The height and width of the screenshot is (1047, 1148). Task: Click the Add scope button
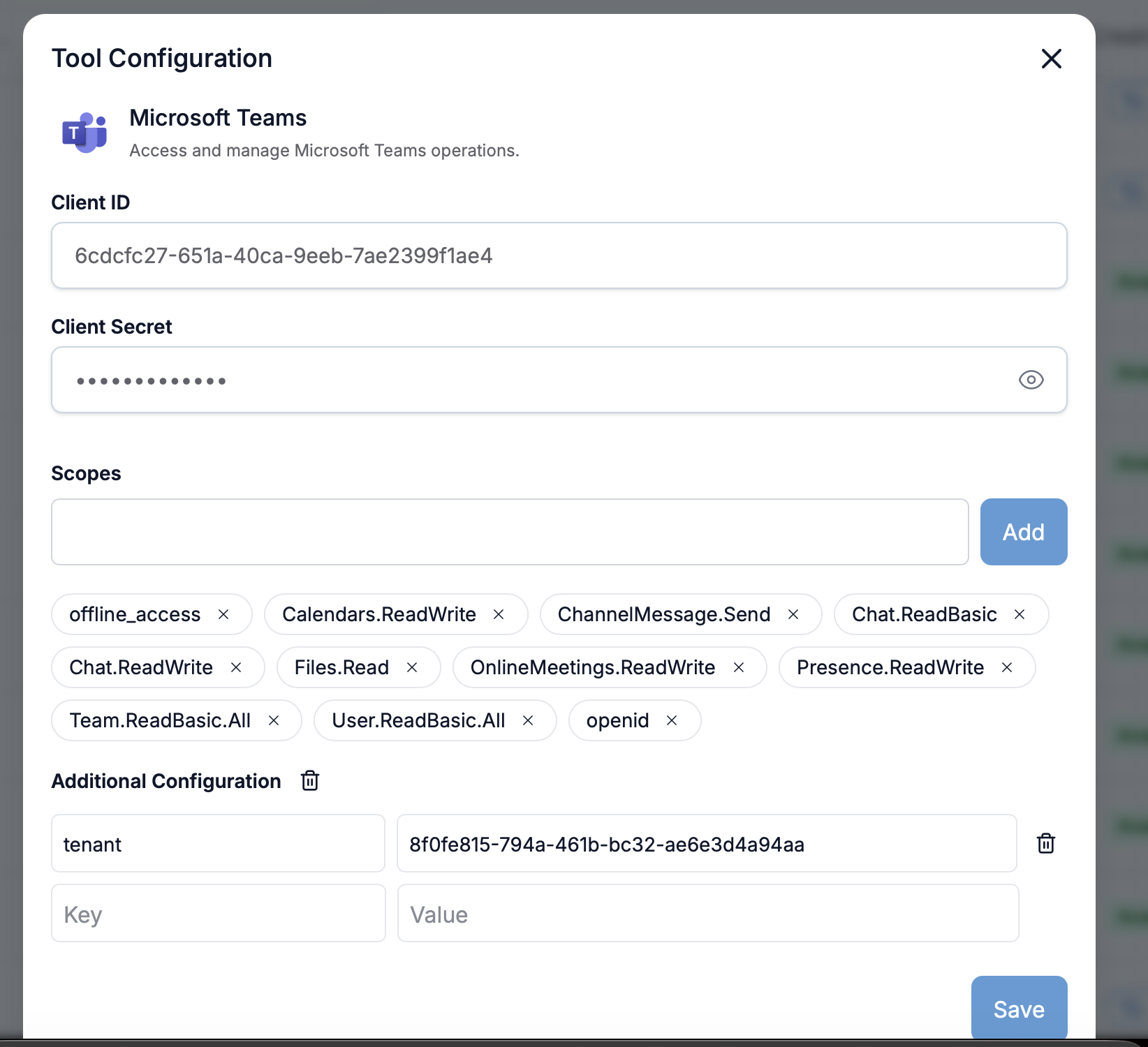click(1023, 532)
